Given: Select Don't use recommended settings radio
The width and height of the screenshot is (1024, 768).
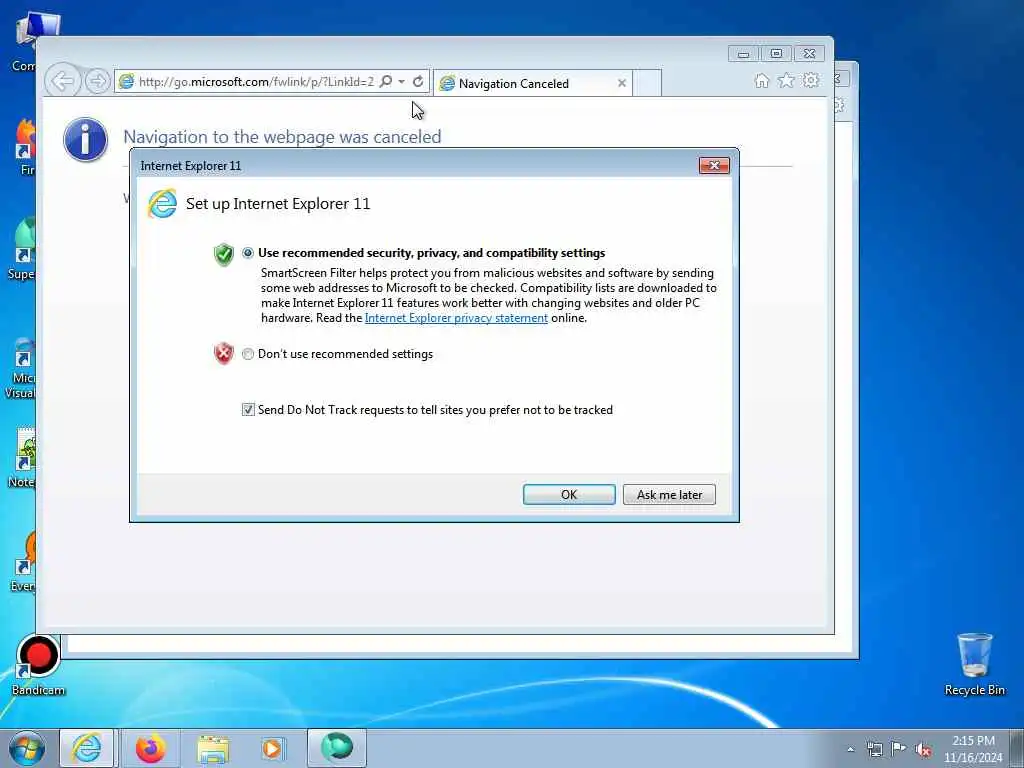Looking at the screenshot, I should (x=248, y=354).
